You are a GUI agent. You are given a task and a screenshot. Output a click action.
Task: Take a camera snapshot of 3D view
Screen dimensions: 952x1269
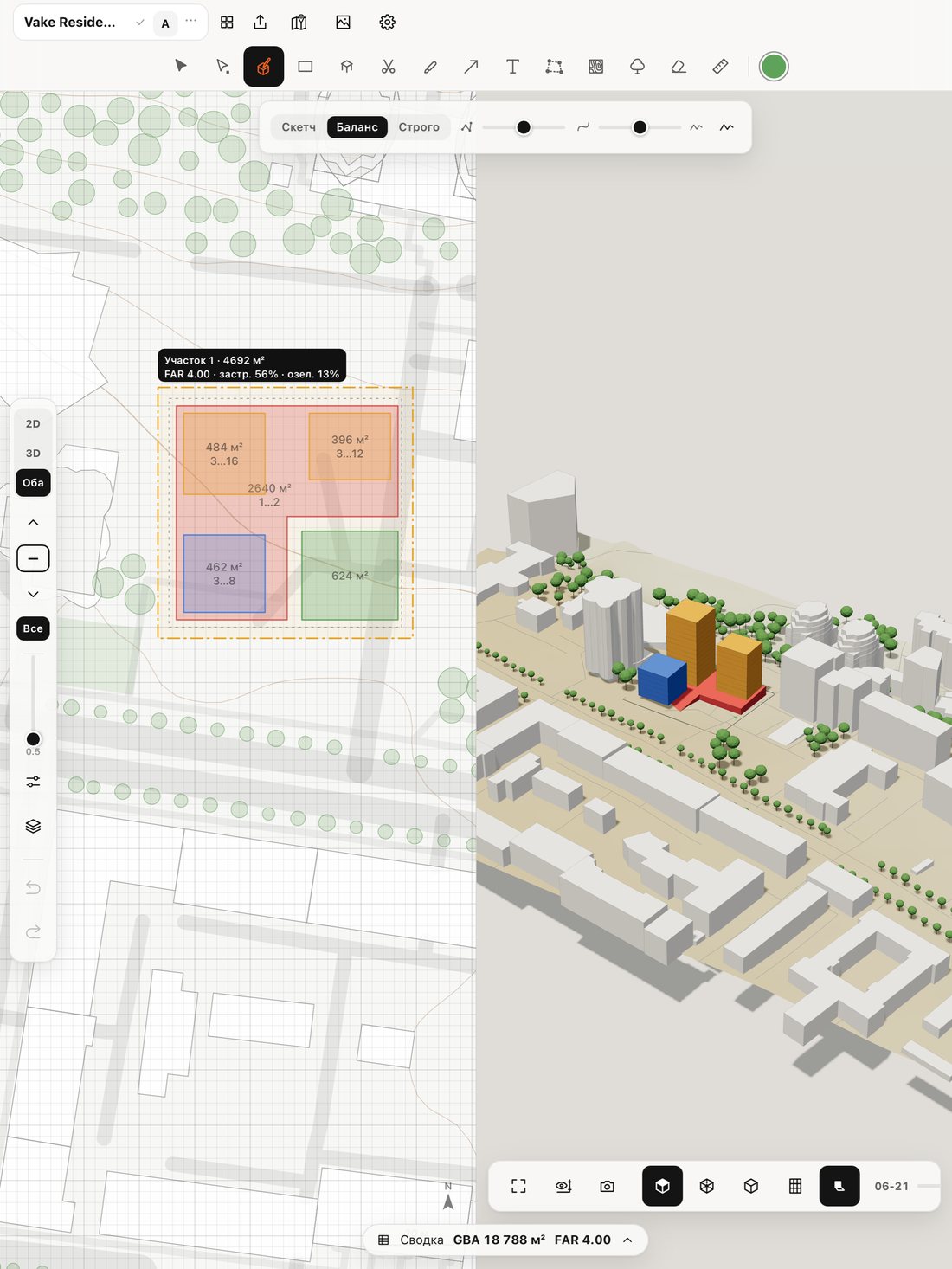click(x=608, y=1186)
